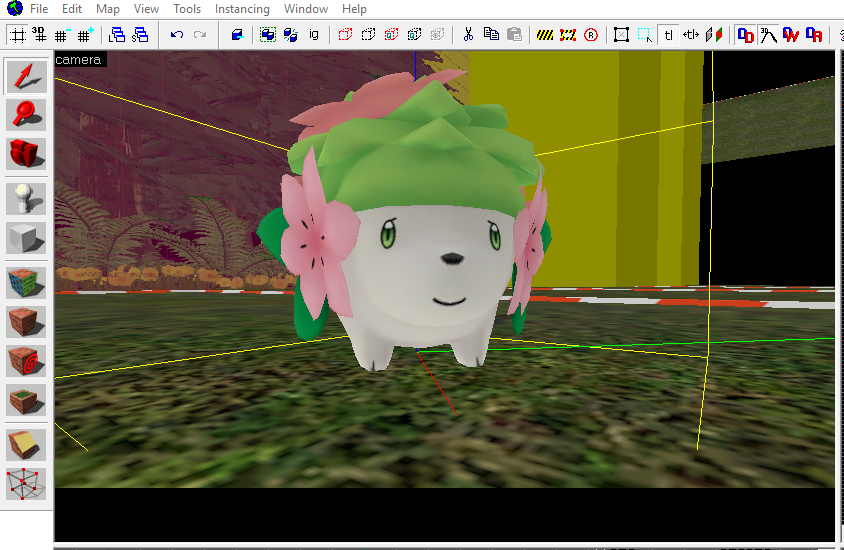Click the 'DR' displacement icon

click(814, 35)
